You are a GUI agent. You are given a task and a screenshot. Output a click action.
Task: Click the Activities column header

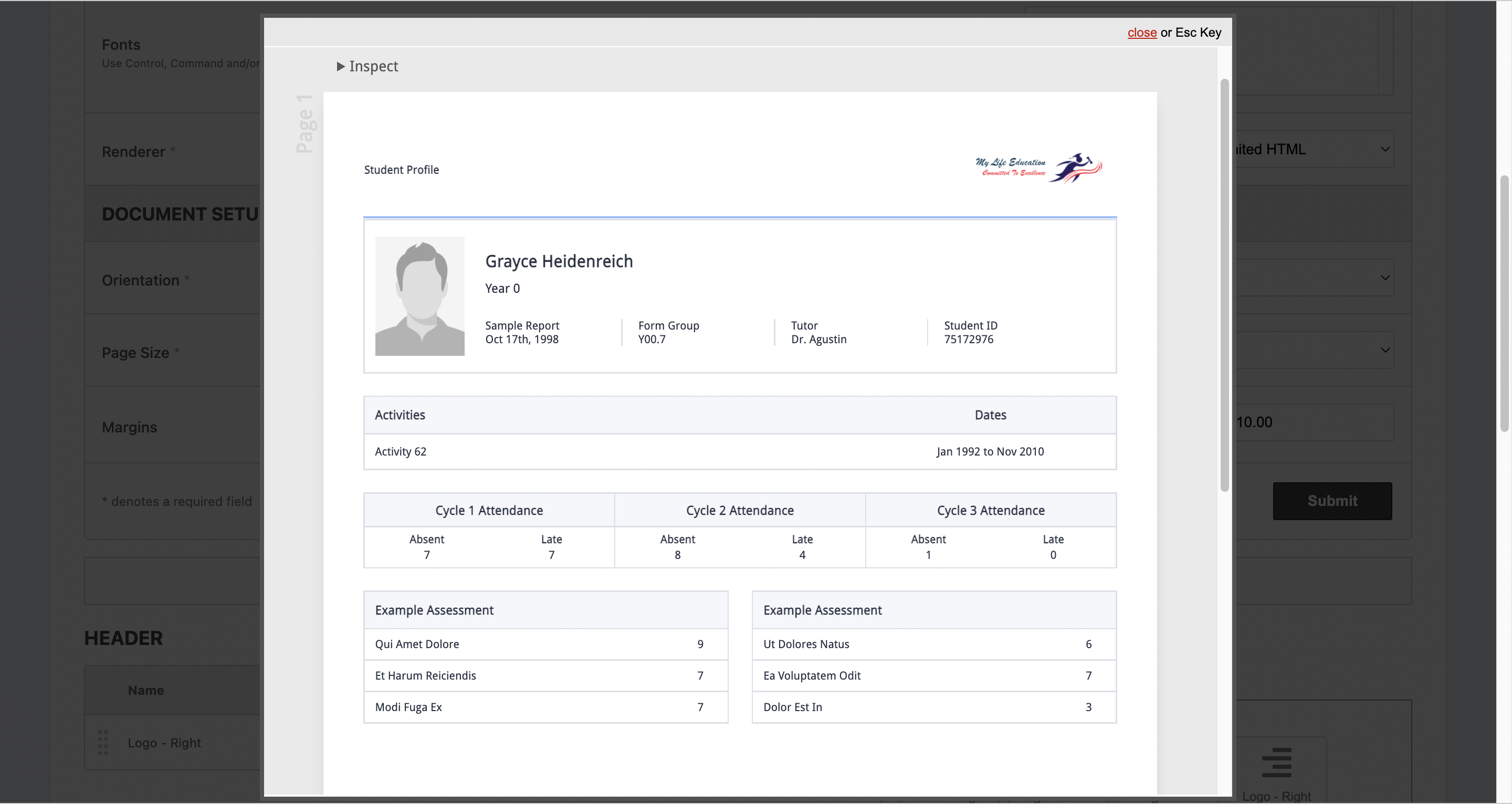tap(400, 415)
